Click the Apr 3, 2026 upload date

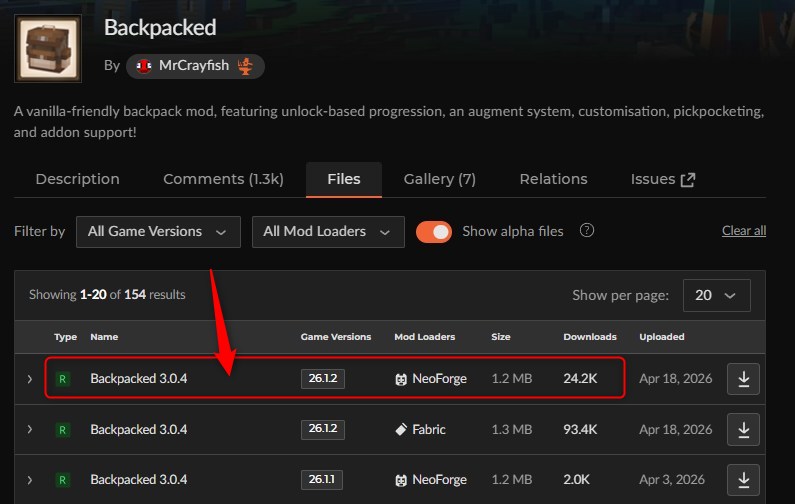pos(672,480)
